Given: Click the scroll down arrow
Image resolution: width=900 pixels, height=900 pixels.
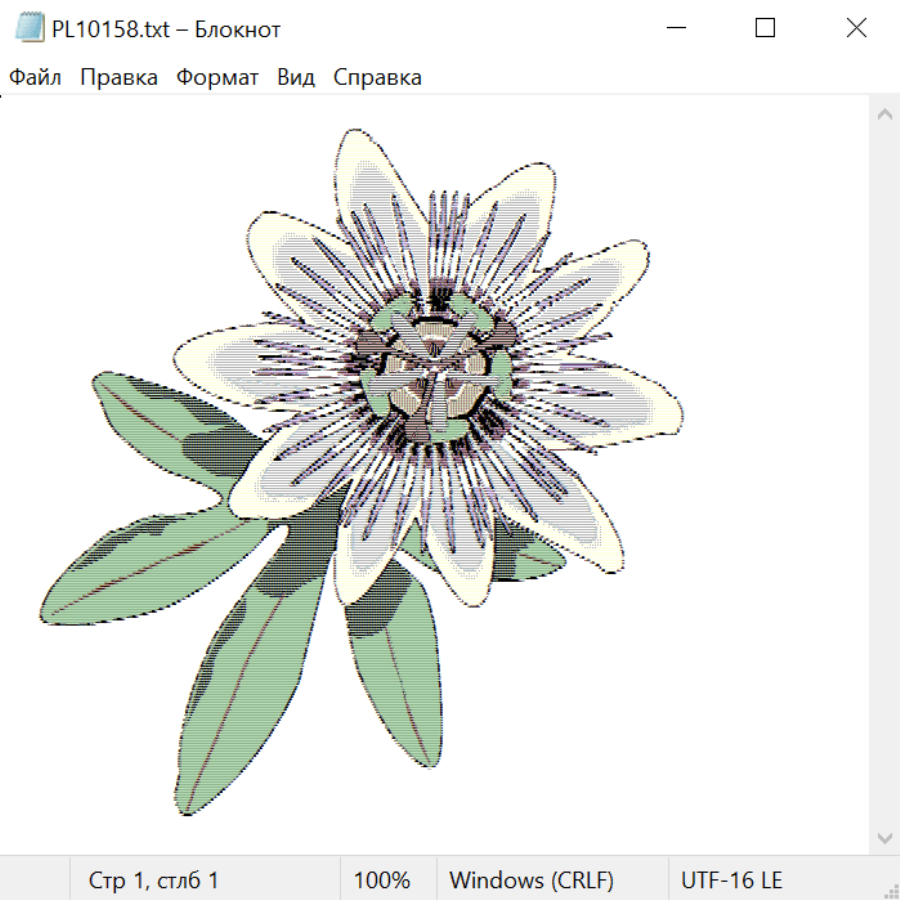Looking at the screenshot, I should point(884,837).
